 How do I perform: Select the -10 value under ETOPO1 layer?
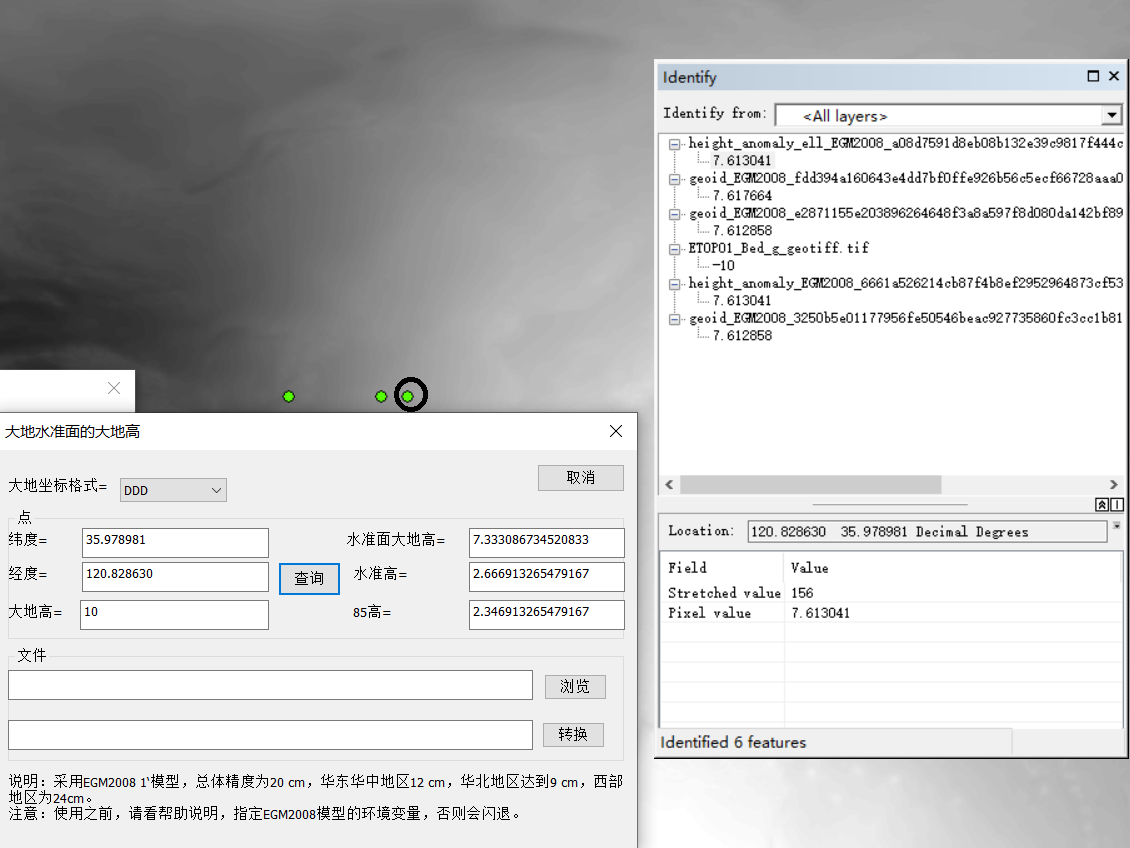(723, 266)
